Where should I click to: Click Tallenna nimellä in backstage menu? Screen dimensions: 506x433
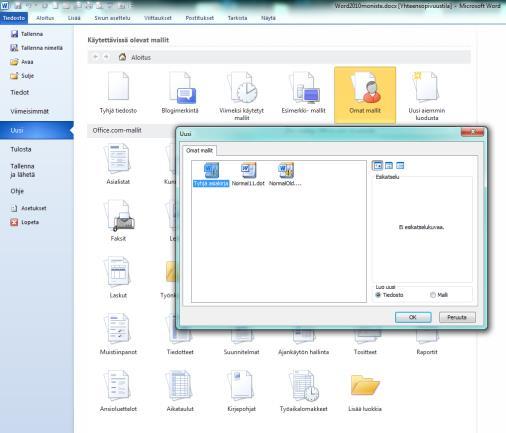pos(37,48)
